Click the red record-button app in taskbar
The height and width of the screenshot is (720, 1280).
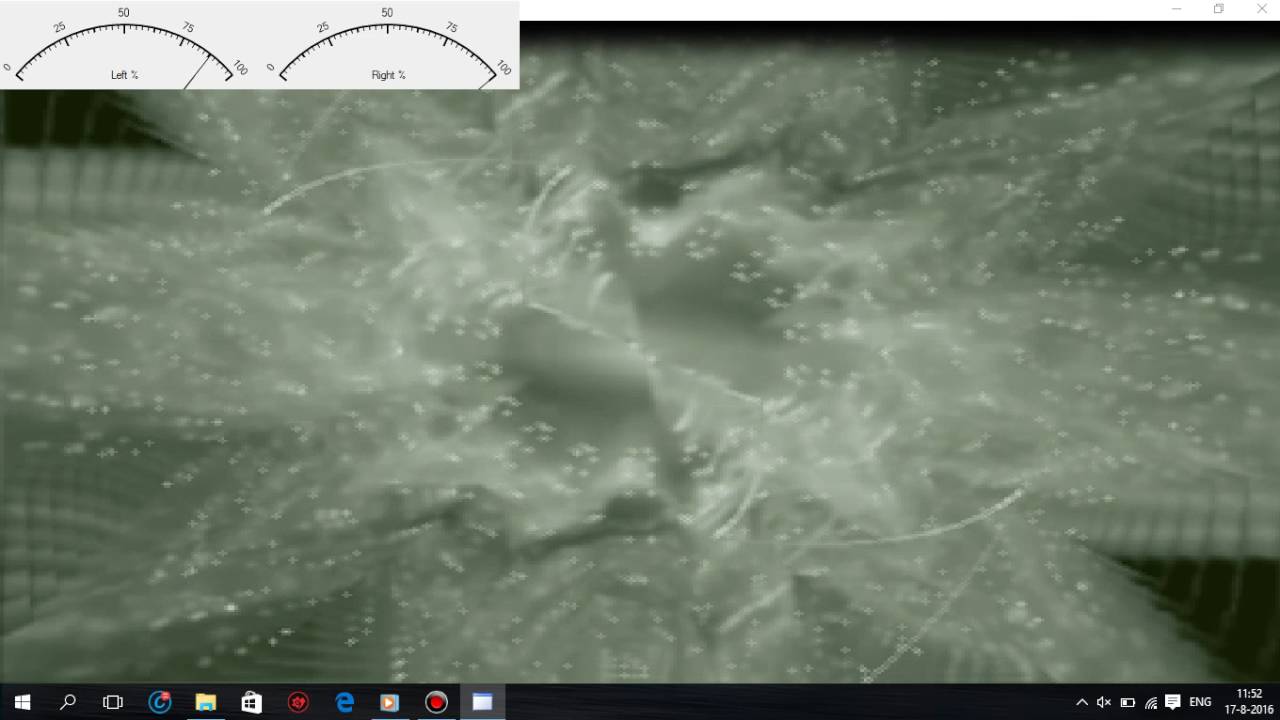click(436, 702)
